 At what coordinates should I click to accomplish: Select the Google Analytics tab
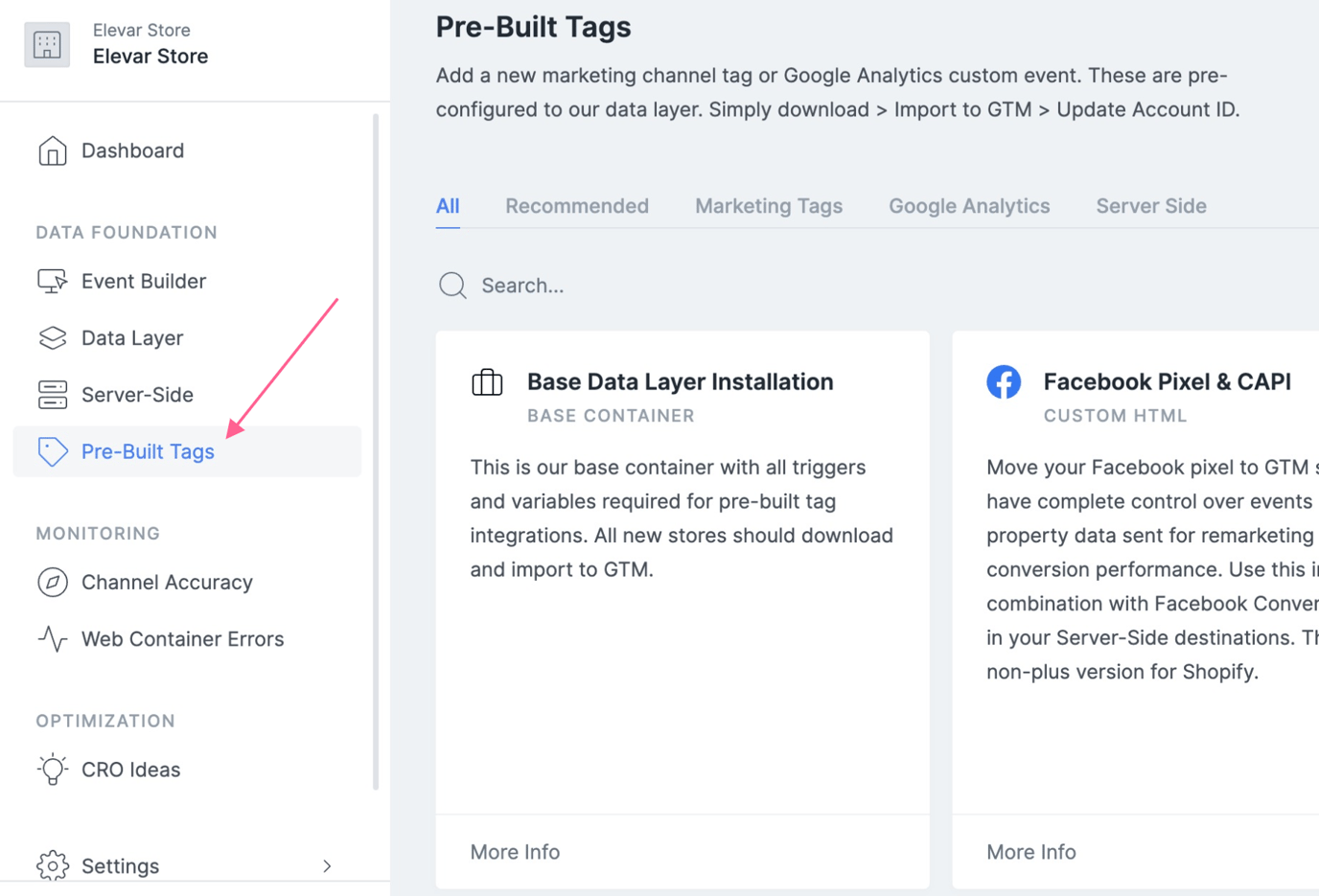click(968, 205)
